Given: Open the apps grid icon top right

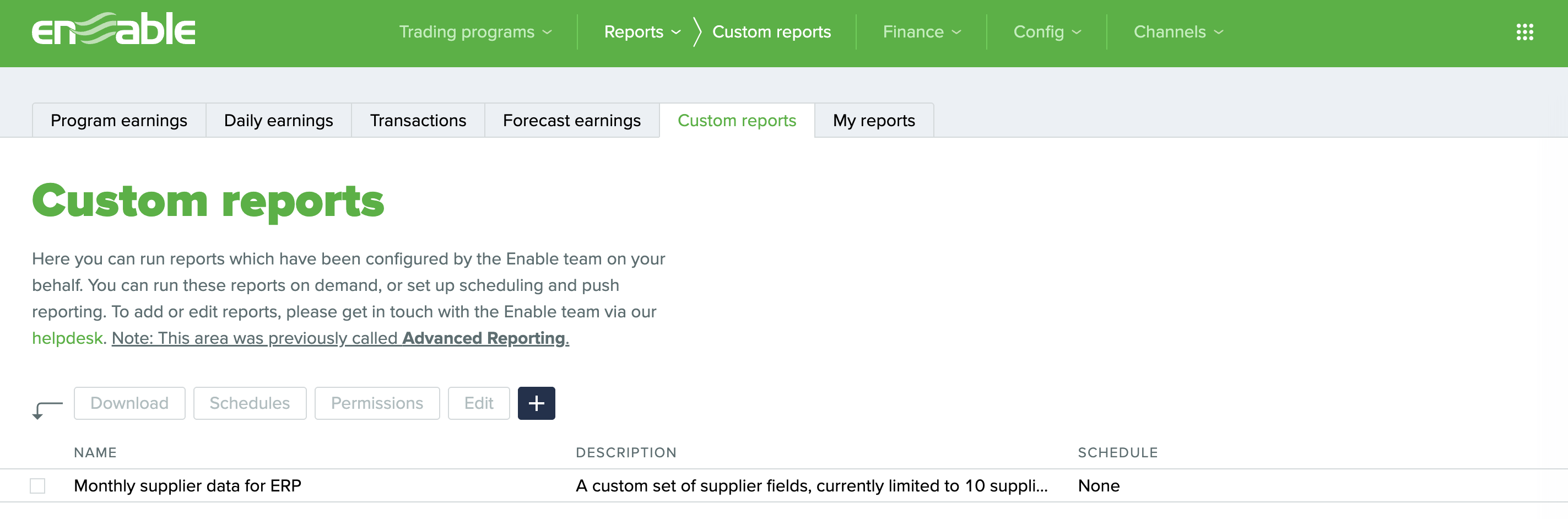Looking at the screenshot, I should (1525, 31).
